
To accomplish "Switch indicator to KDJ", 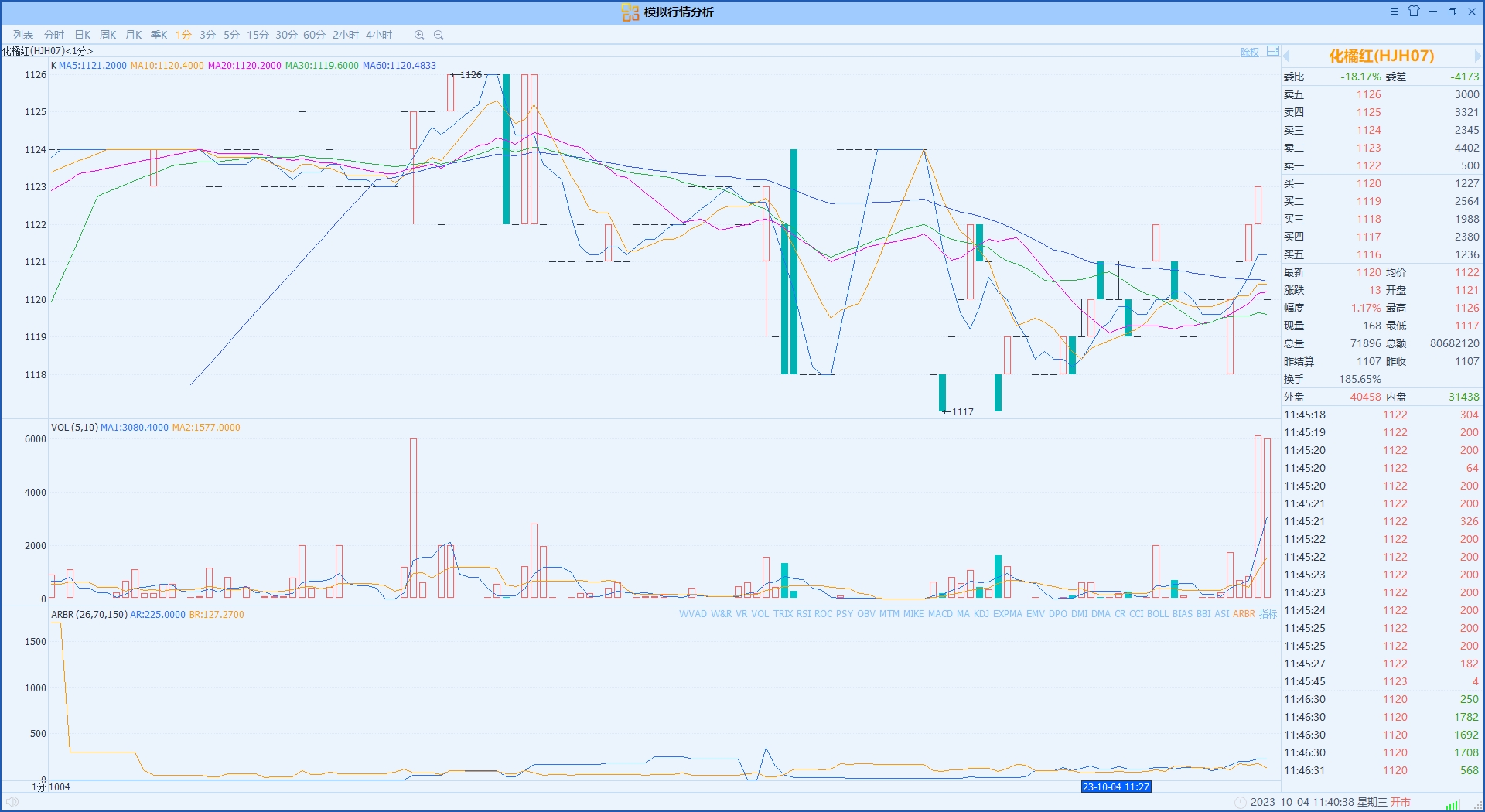I will click(x=981, y=614).
